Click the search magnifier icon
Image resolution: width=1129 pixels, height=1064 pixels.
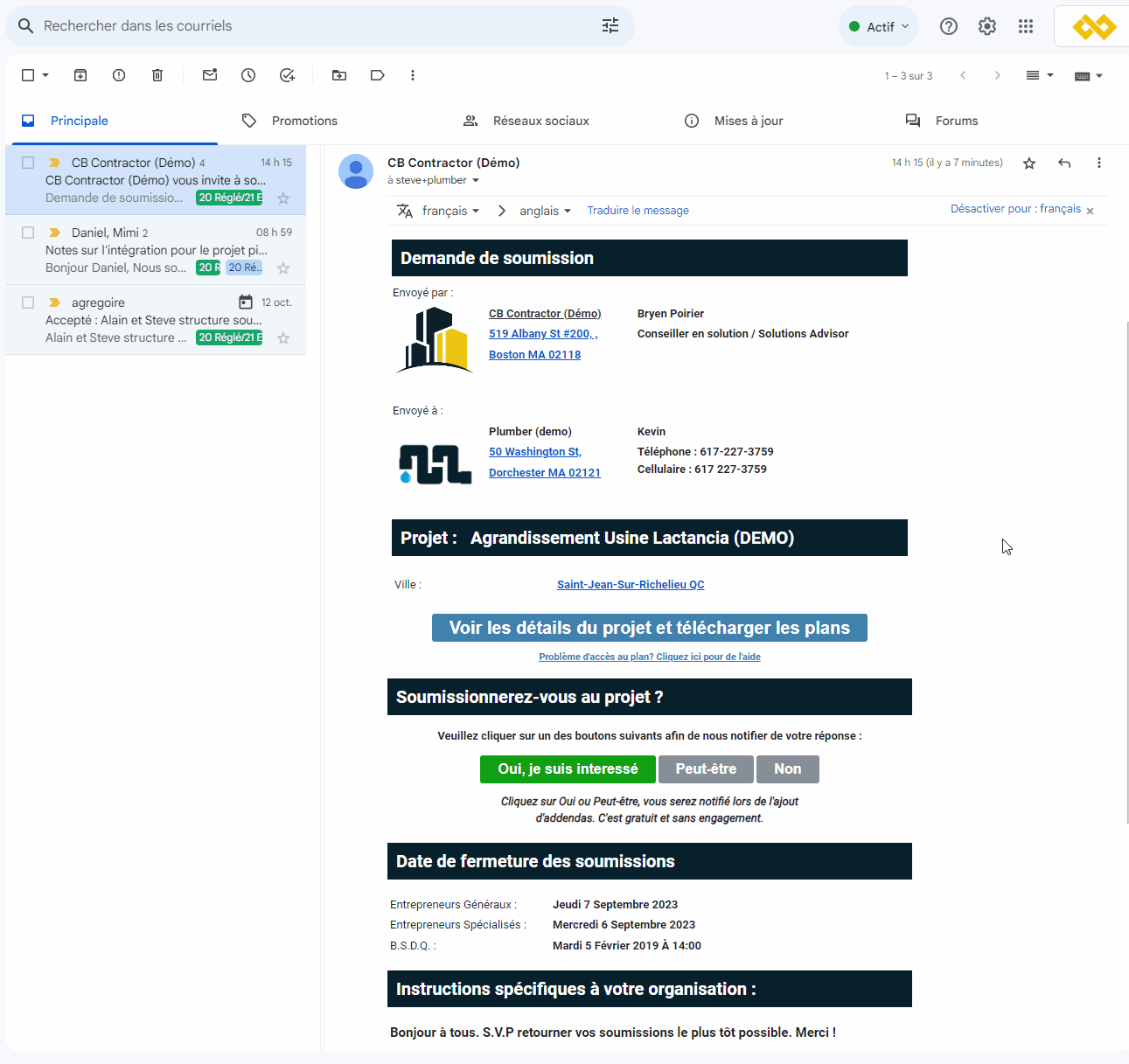pyautogui.click(x=26, y=26)
